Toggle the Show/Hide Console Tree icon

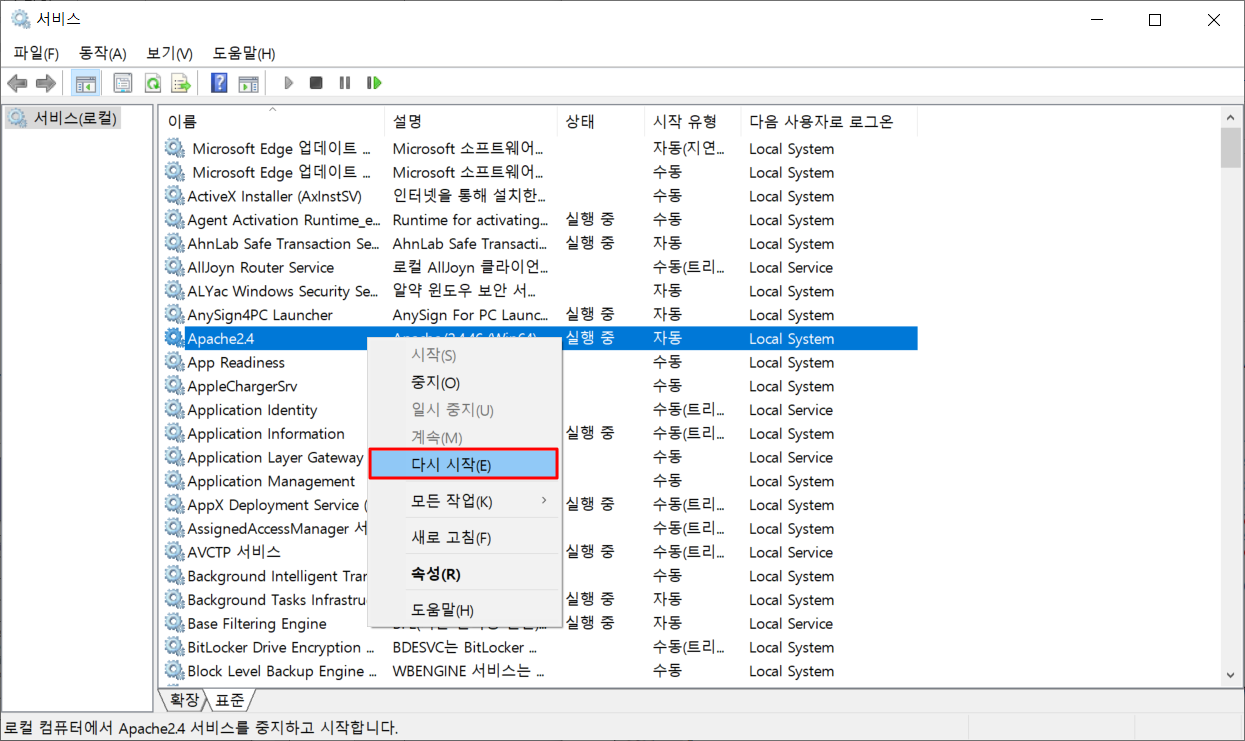86,83
